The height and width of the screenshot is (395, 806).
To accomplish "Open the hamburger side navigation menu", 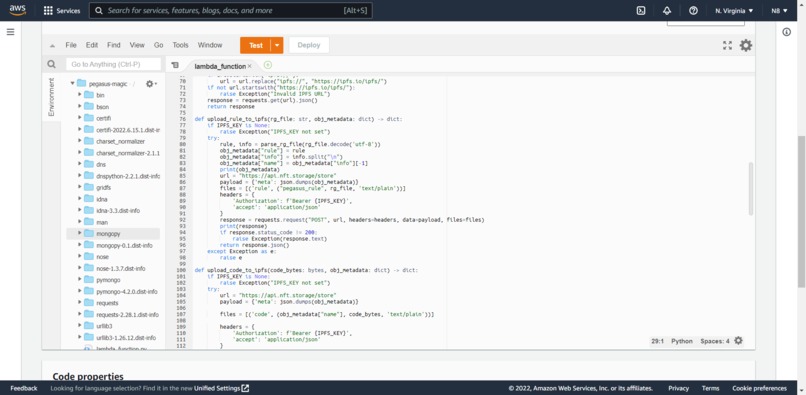I will (x=10, y=32).
